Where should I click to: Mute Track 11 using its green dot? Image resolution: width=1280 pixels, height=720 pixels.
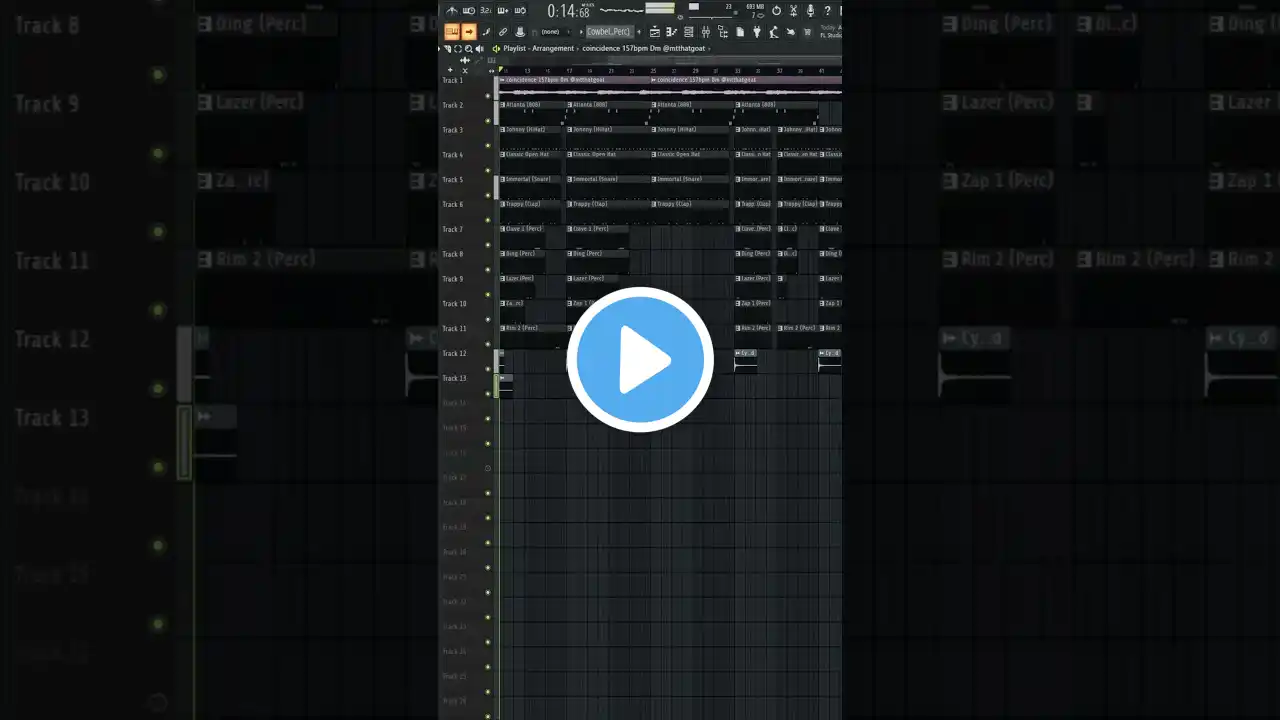pyautogui.click(x=488, y=344)
